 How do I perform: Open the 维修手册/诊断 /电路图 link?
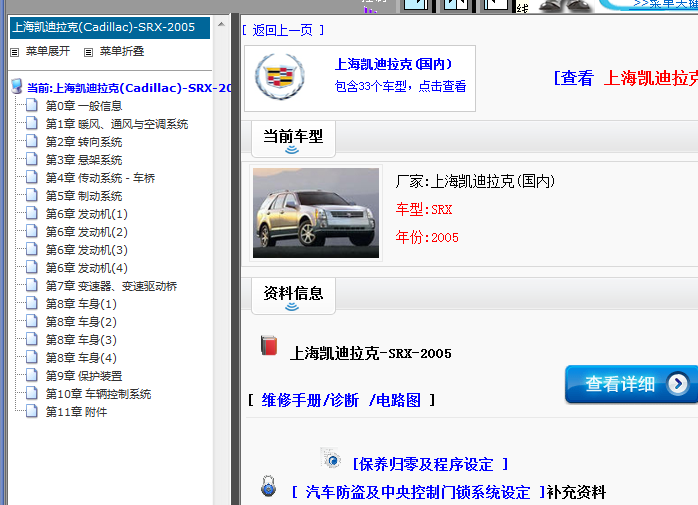pos(341,400)
